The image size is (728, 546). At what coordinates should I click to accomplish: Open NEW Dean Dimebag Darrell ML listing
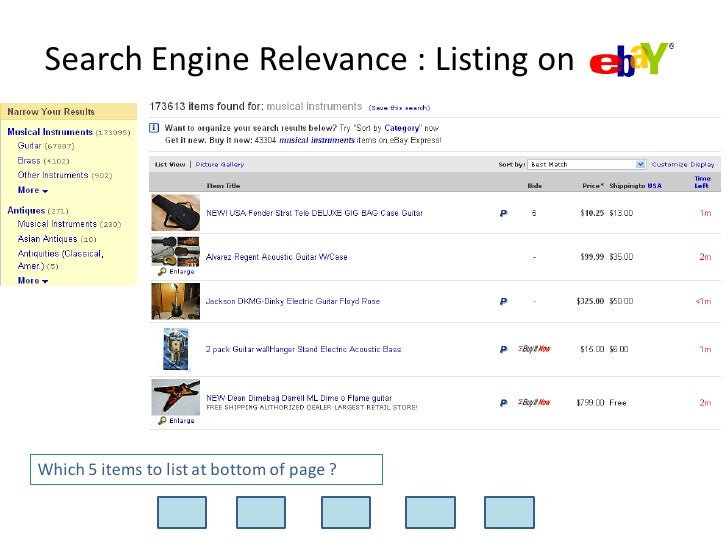point(299,398)
